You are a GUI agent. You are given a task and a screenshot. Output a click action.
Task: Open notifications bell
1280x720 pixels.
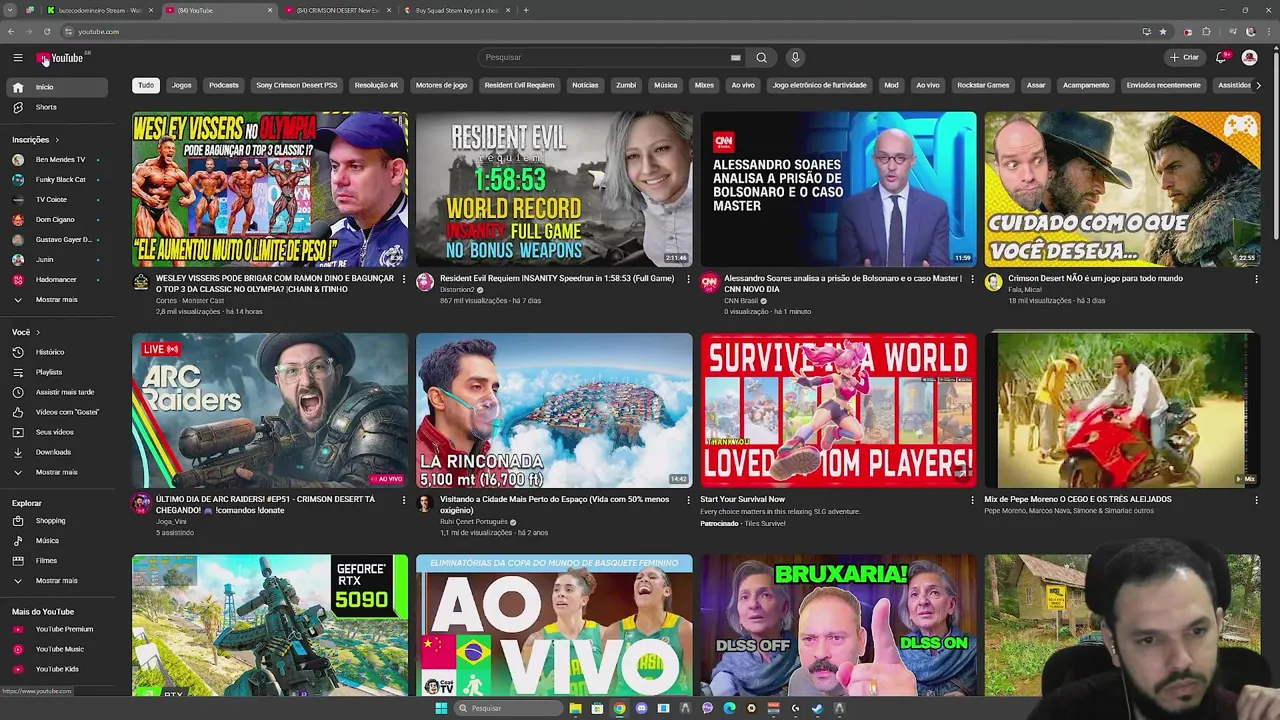point(1221,57)
